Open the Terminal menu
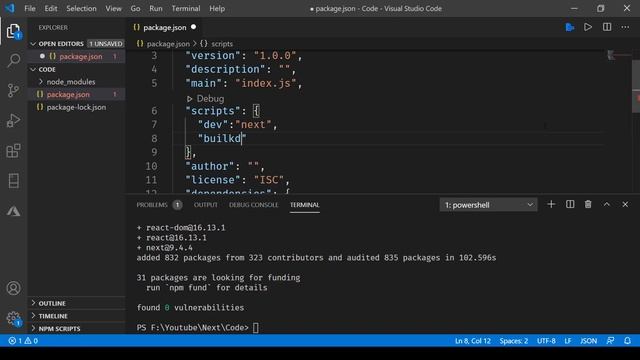 tap(186, 8)
